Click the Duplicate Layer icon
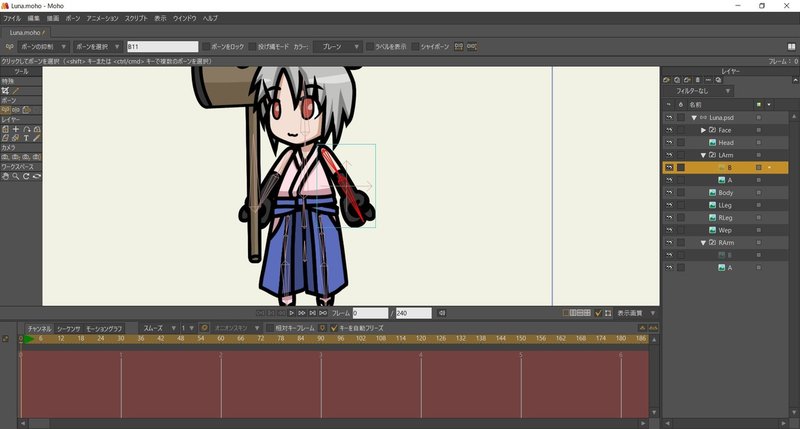Image resolution: width=800 pixels, height=429 pixels. click(x=677, y=80)
